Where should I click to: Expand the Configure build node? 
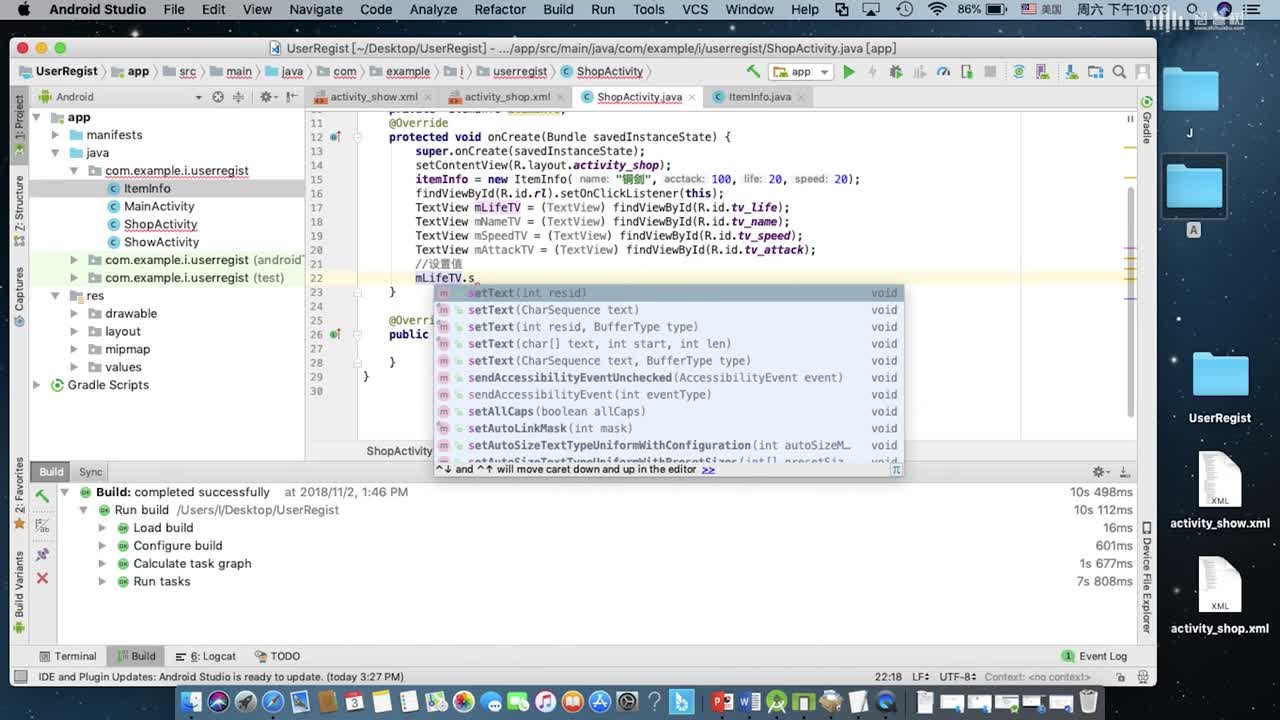[x=102, y=546]
